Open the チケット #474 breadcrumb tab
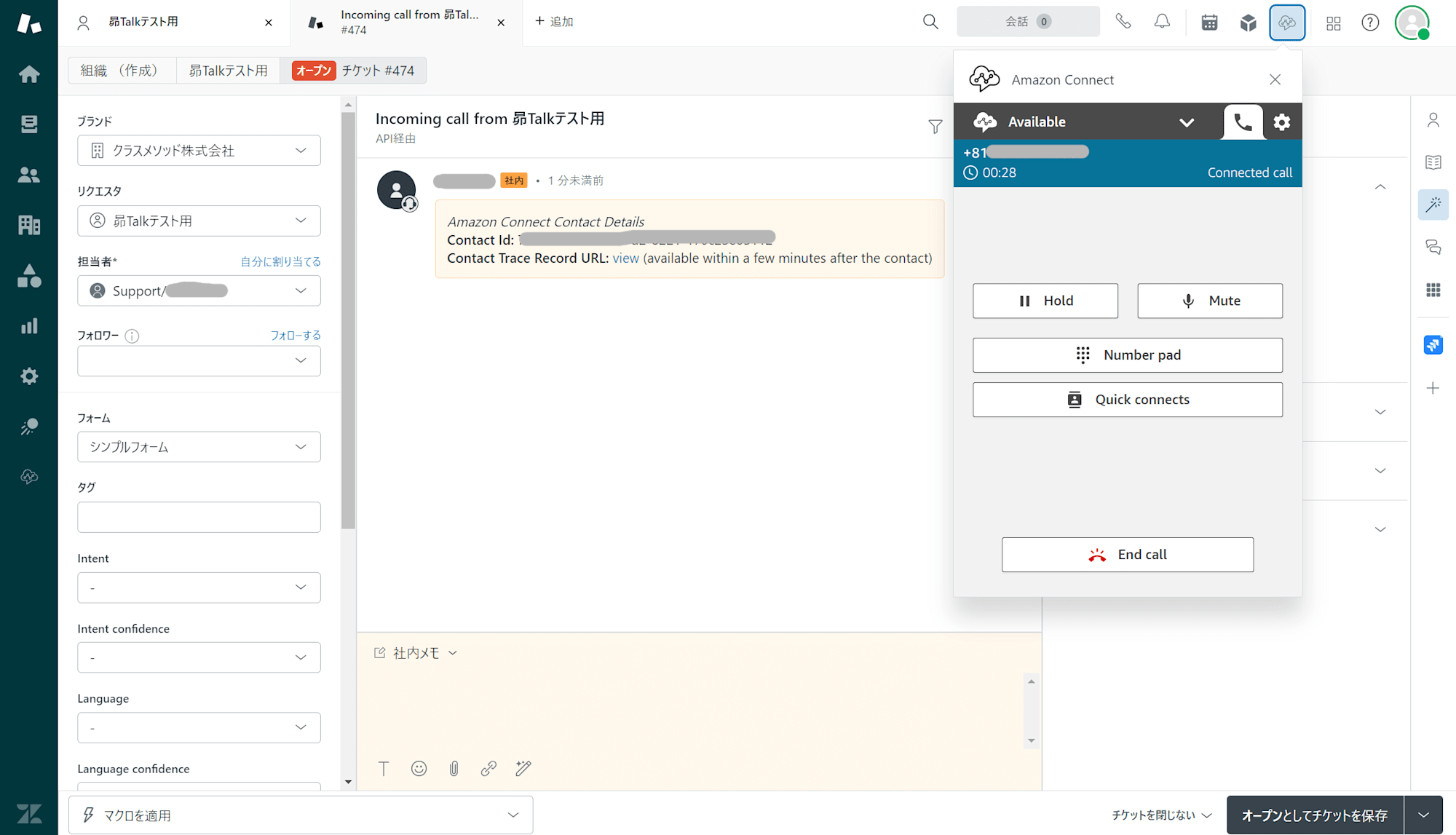1456x835 pixels. pos(353,71)
